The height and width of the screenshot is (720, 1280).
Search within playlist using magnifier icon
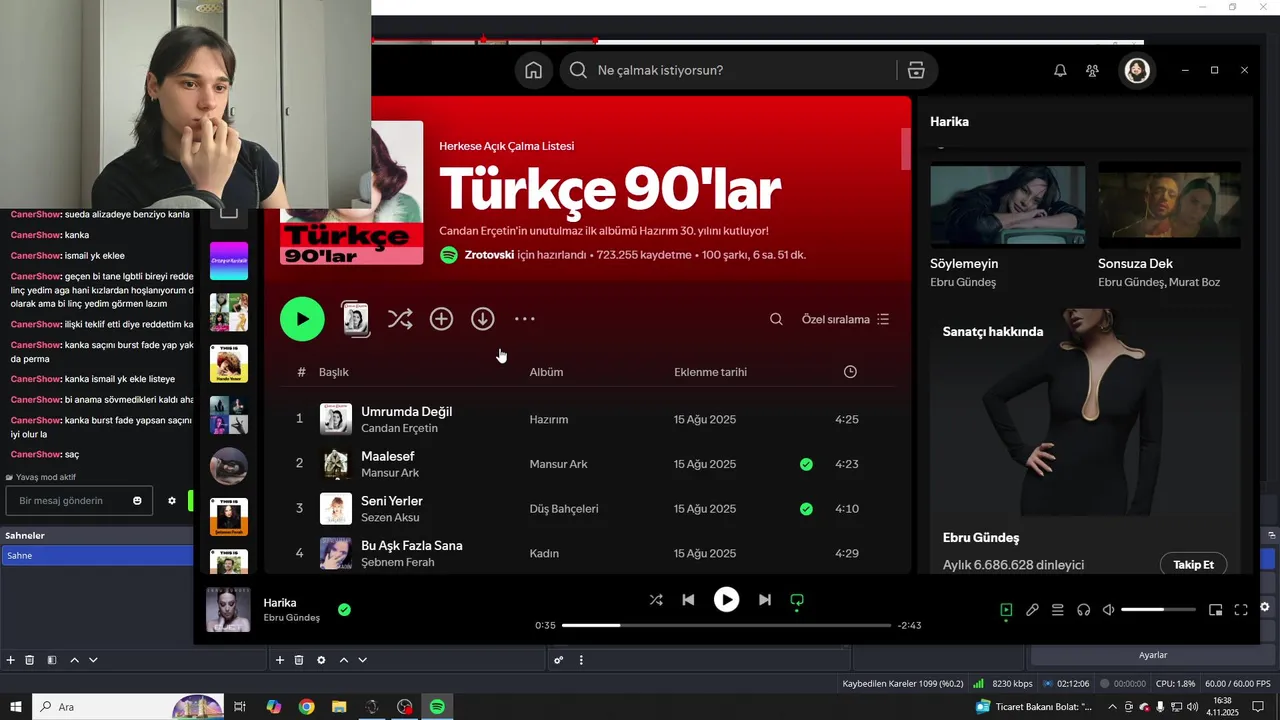[x=776, y=319]
